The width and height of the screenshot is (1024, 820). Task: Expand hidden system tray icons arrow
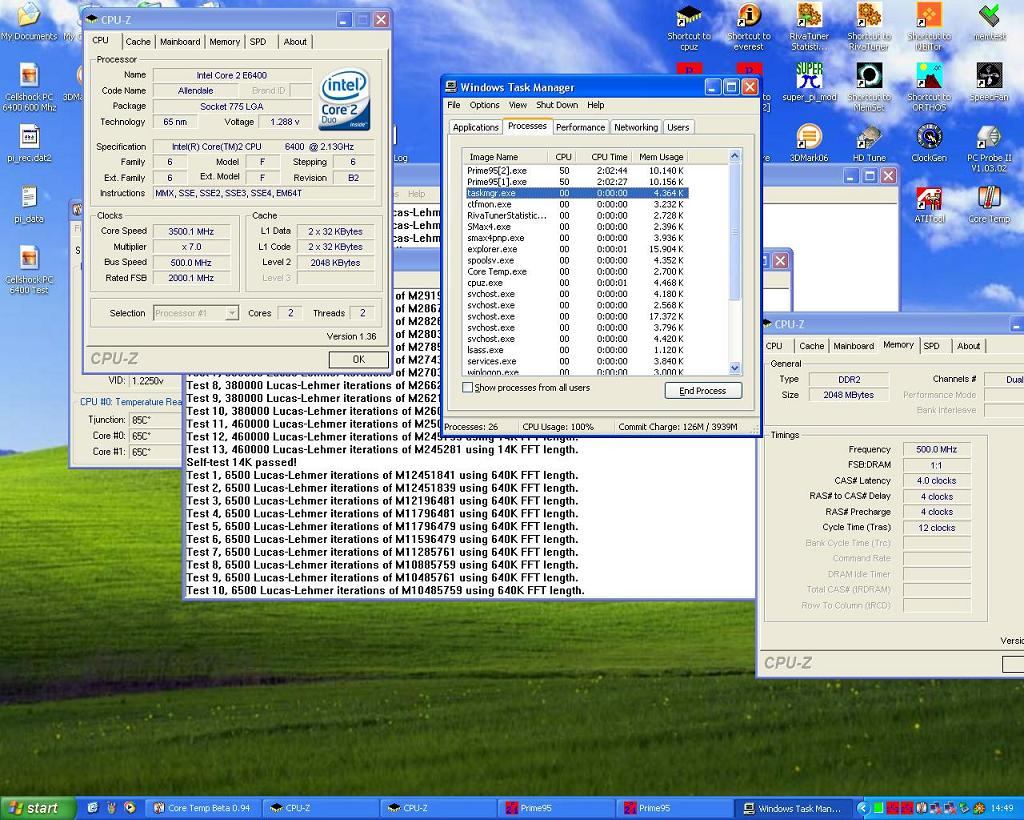pos(863,808)
